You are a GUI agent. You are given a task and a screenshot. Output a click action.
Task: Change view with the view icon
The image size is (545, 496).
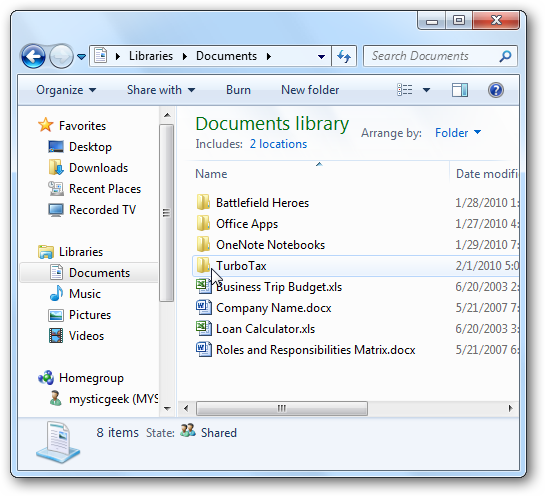(405, 90)
